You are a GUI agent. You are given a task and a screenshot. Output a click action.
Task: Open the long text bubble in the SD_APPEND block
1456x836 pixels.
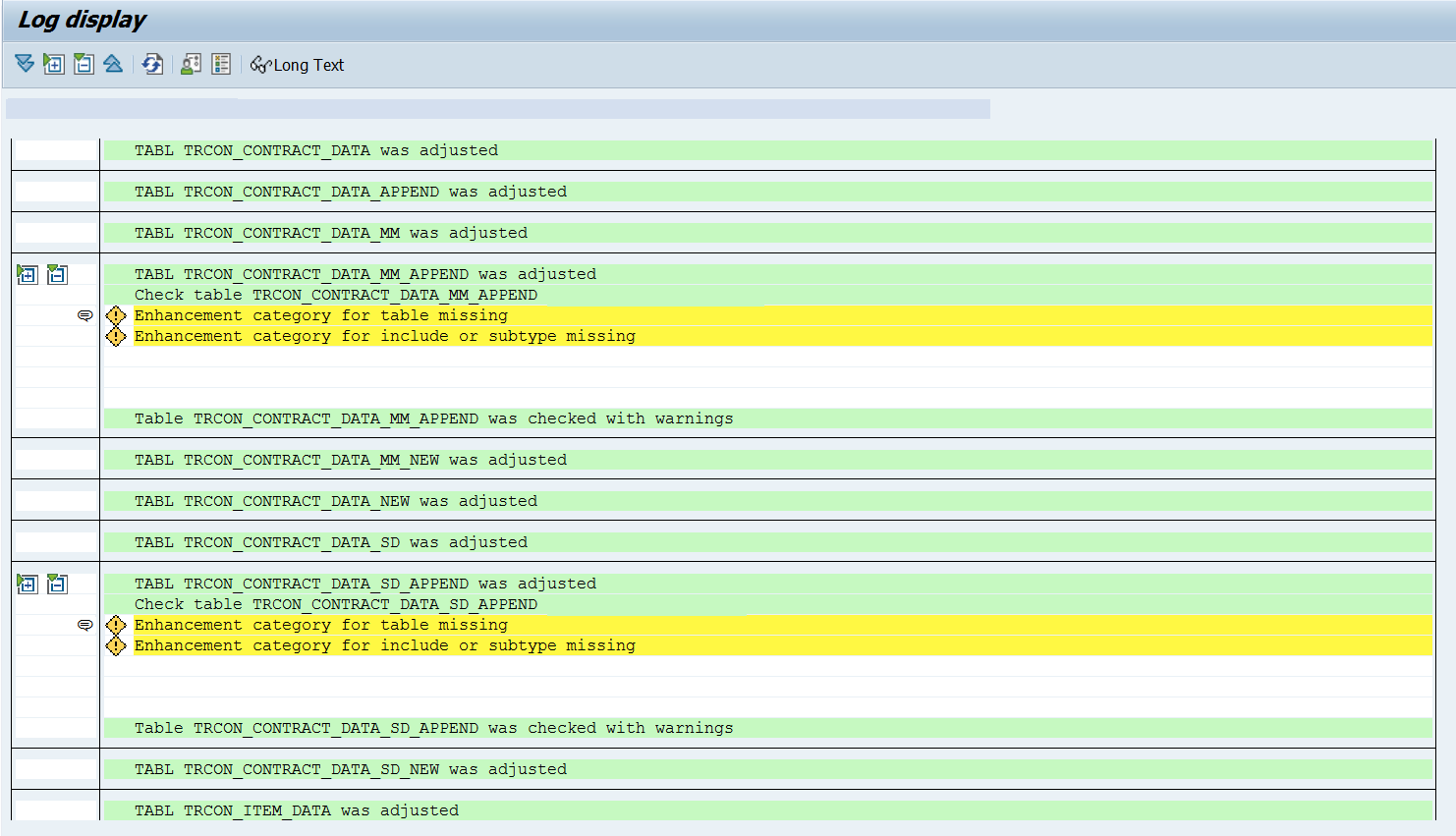(85, 625)
